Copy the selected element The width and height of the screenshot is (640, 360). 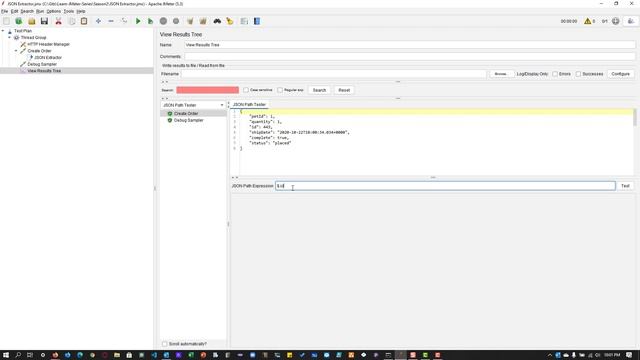pyautogui.click(x=71, y=21)
